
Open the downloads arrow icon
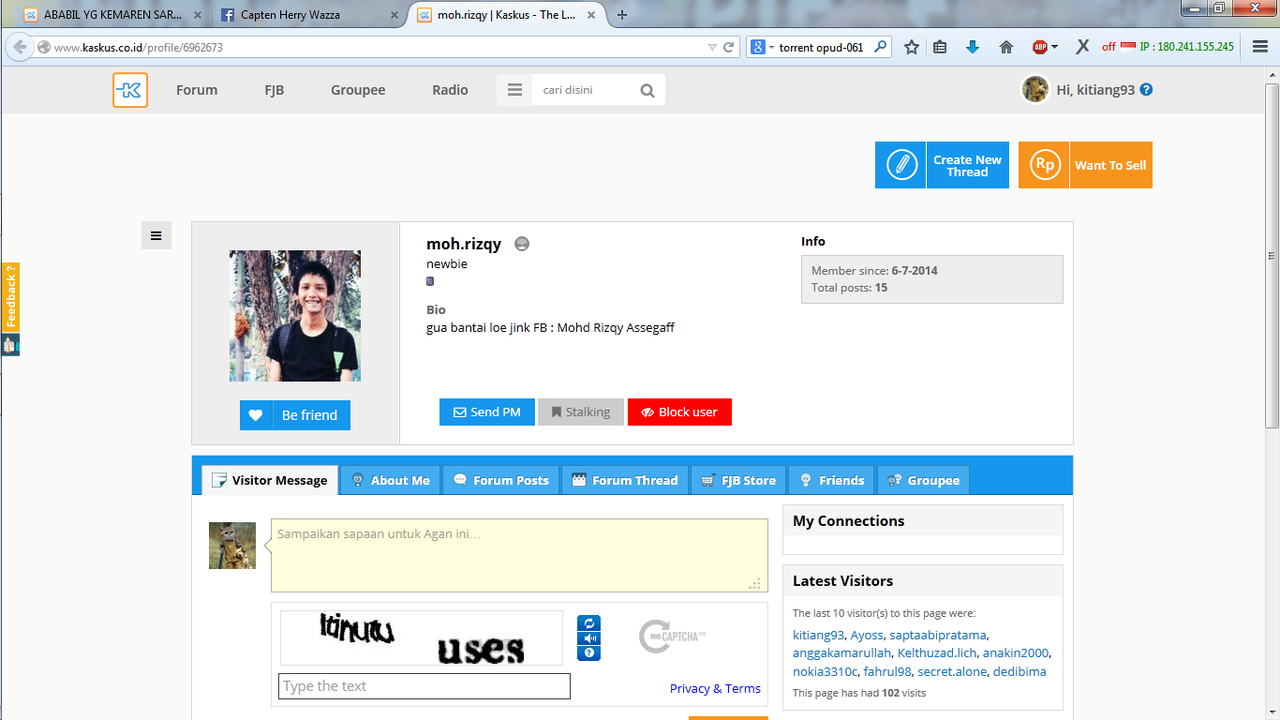coord(972,47)
